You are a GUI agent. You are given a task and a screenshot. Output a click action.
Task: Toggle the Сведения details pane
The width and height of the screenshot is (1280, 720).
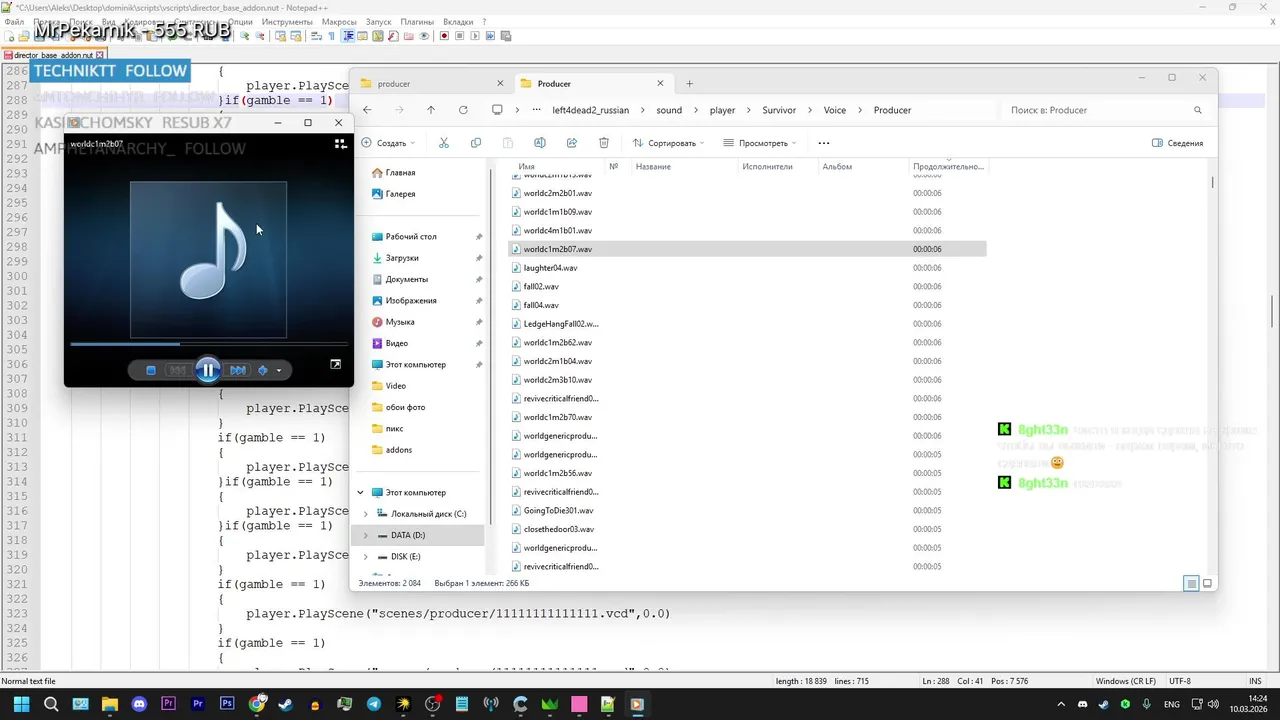coord(1178,143)
